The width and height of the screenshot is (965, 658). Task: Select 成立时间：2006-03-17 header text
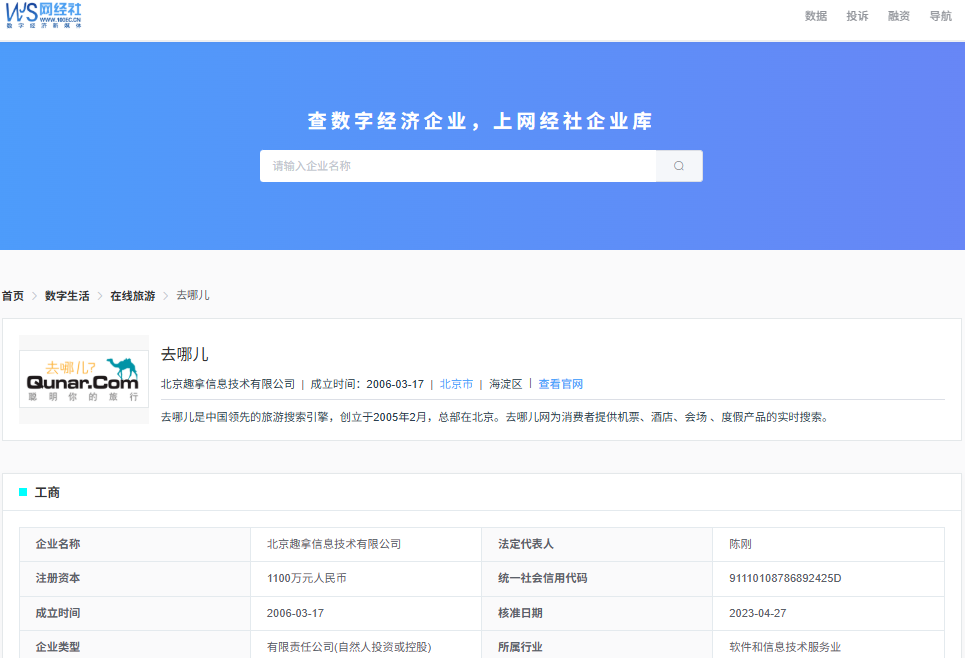pyautogui.click(x=367, y=384)
